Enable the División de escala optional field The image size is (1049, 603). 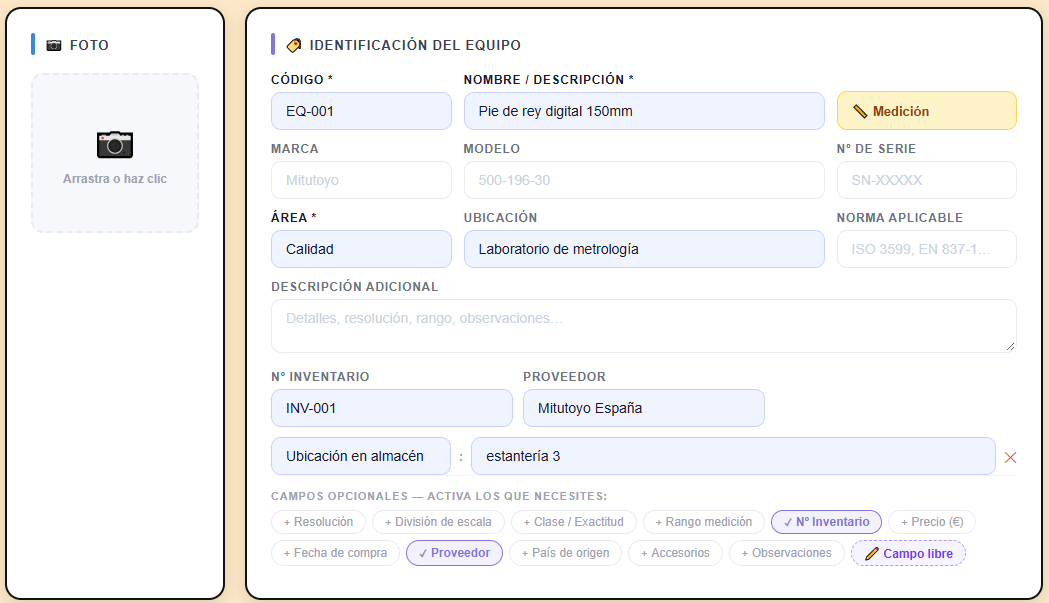click(x=438, y=522)
